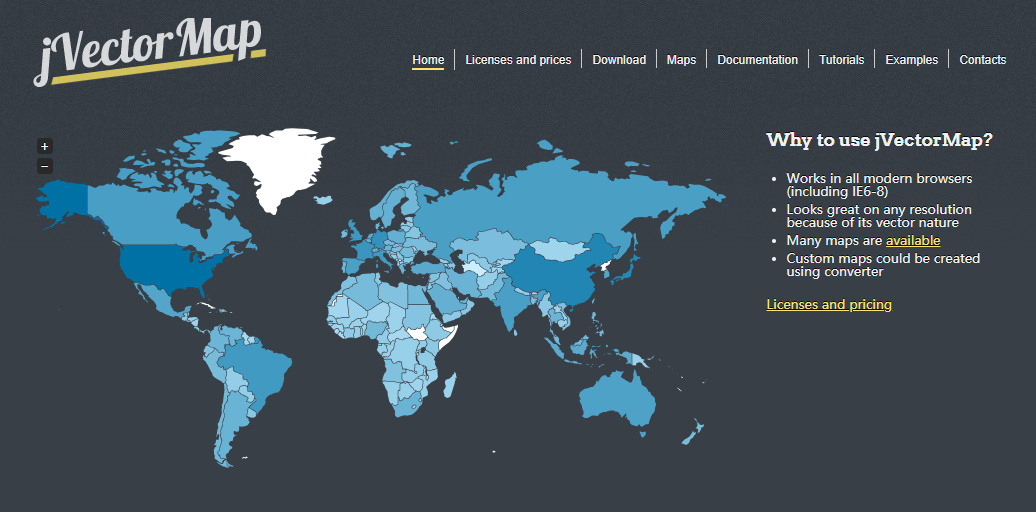
Task: Click the map zoom out minus button
Action: [x=44, y=166]
